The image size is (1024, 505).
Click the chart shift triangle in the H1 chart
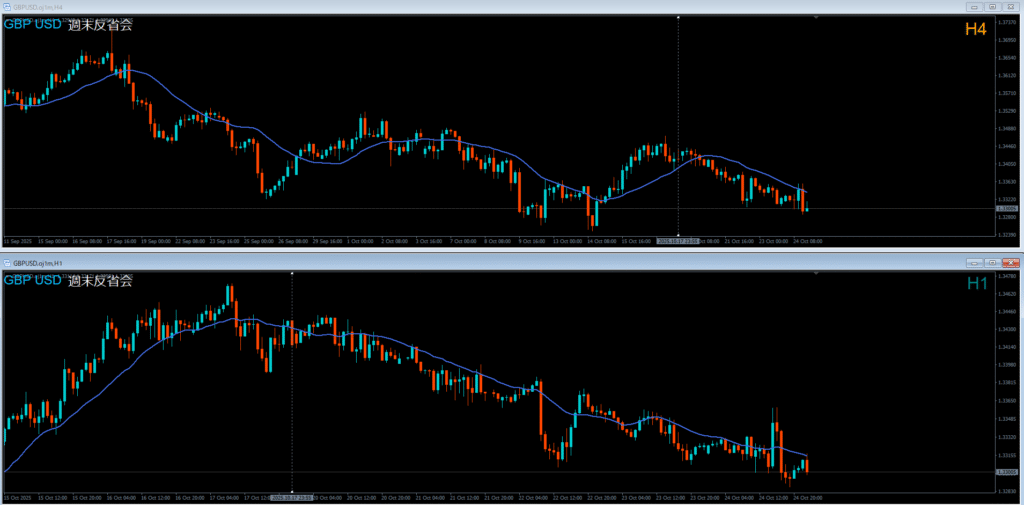(817, 271)
